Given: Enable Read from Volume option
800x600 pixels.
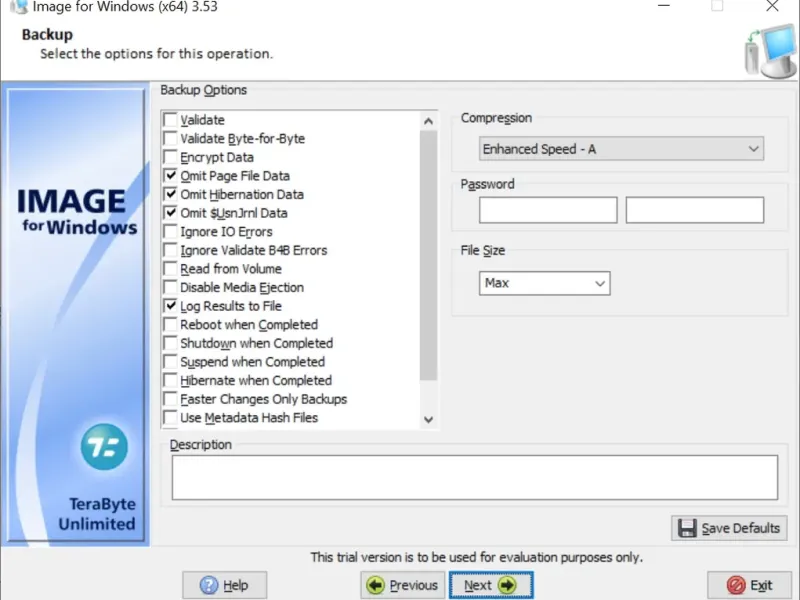Looking at the screenshot, I should (x=170, y=269).
